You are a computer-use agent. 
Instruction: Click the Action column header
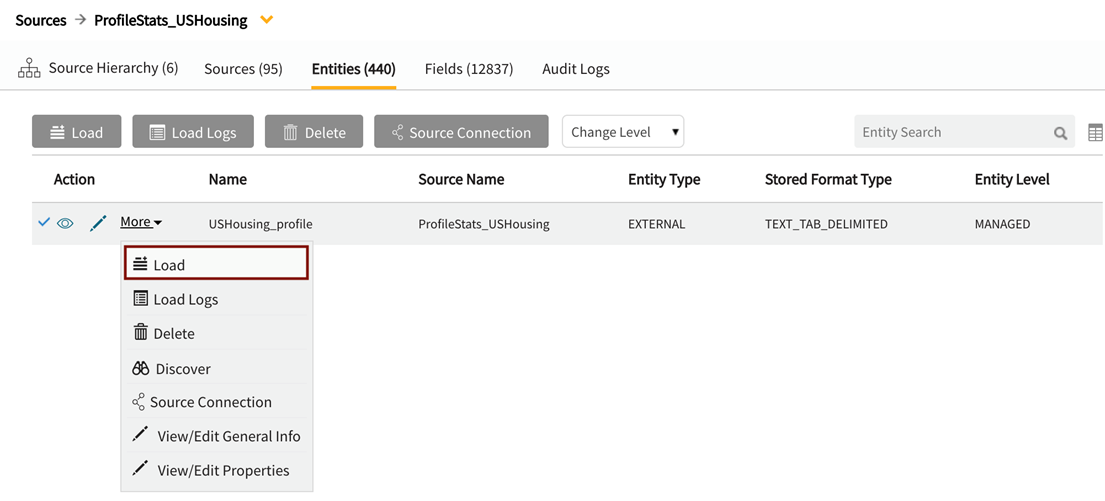74,180
